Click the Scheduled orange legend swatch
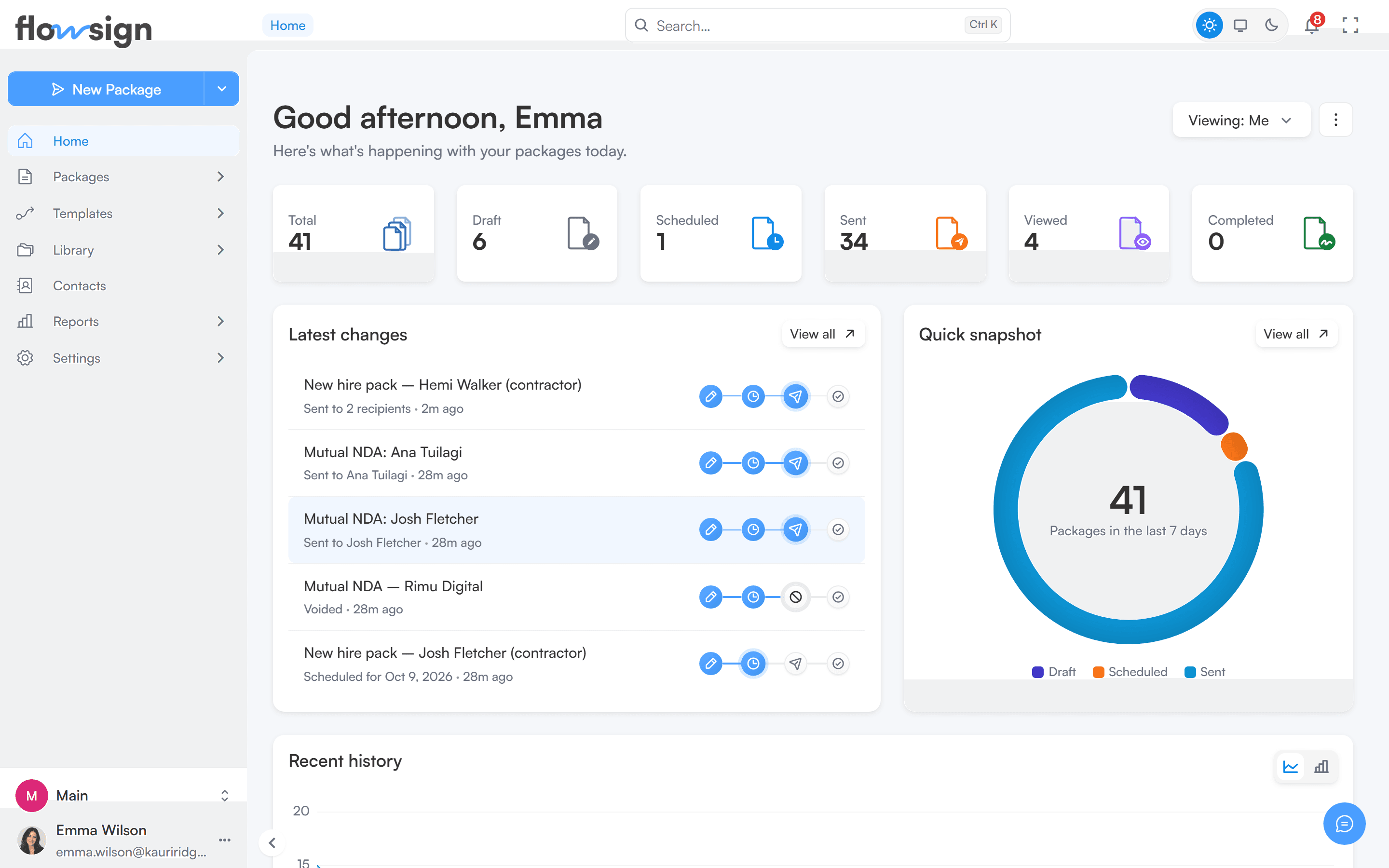The height and width of the screenshot is (868, 1389). coord(1098,672)
